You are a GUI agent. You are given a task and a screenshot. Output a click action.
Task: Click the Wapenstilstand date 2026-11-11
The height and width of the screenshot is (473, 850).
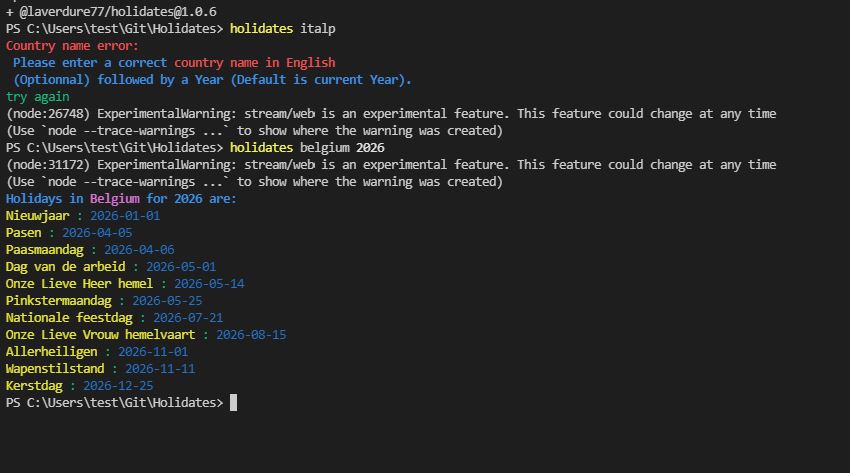coord(160,369)
